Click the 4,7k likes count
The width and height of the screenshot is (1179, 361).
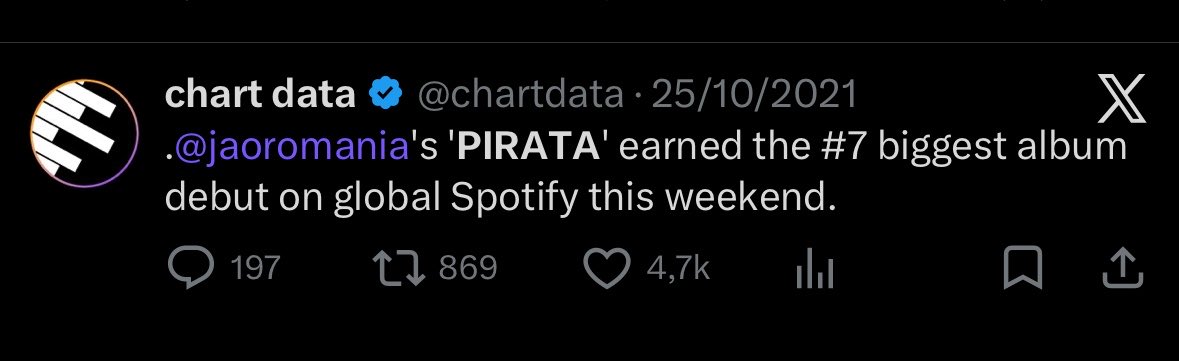(x=678, y=268)
